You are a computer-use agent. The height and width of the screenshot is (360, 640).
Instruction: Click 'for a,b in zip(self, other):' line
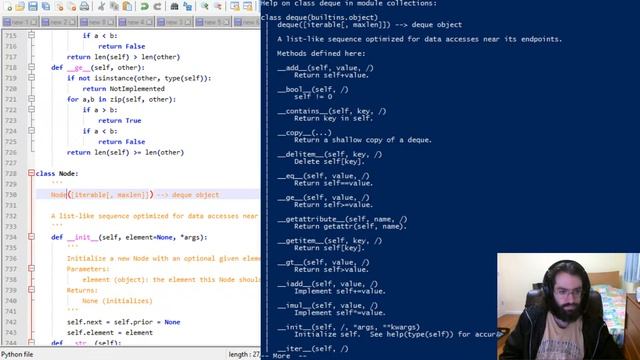click(x=121, y=99)
